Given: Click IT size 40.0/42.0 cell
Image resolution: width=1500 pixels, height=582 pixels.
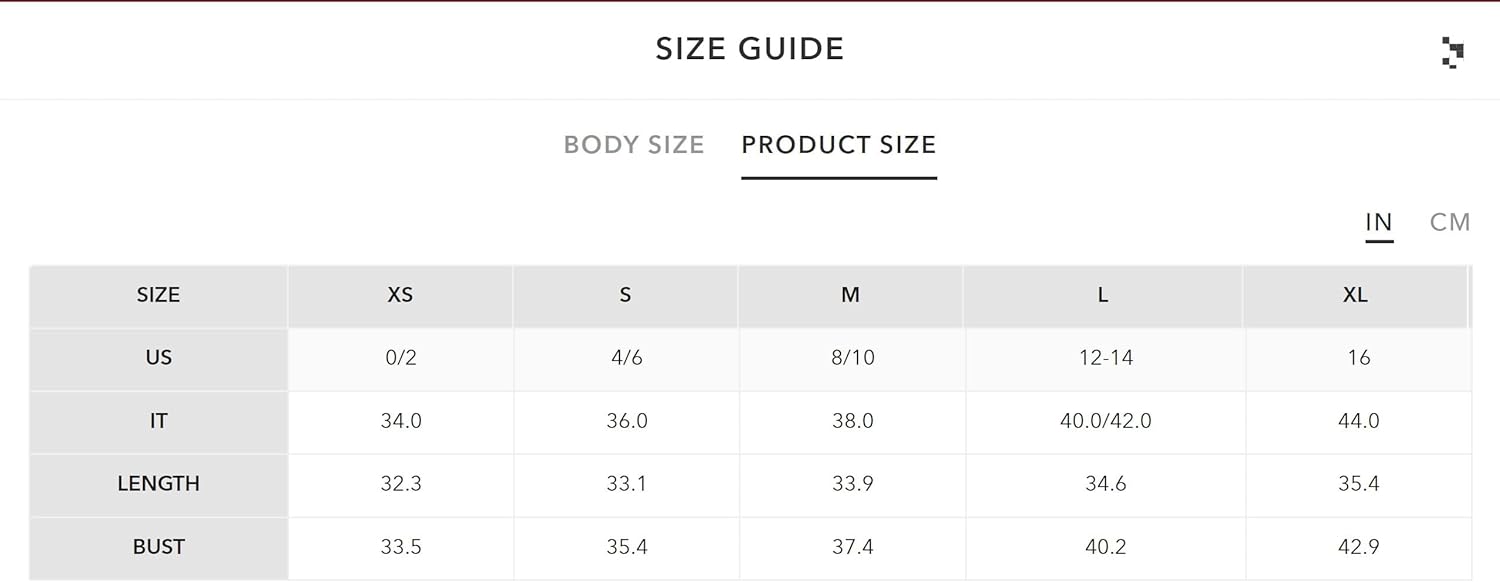Looking at the screenshot, I should click(1105, 421).
